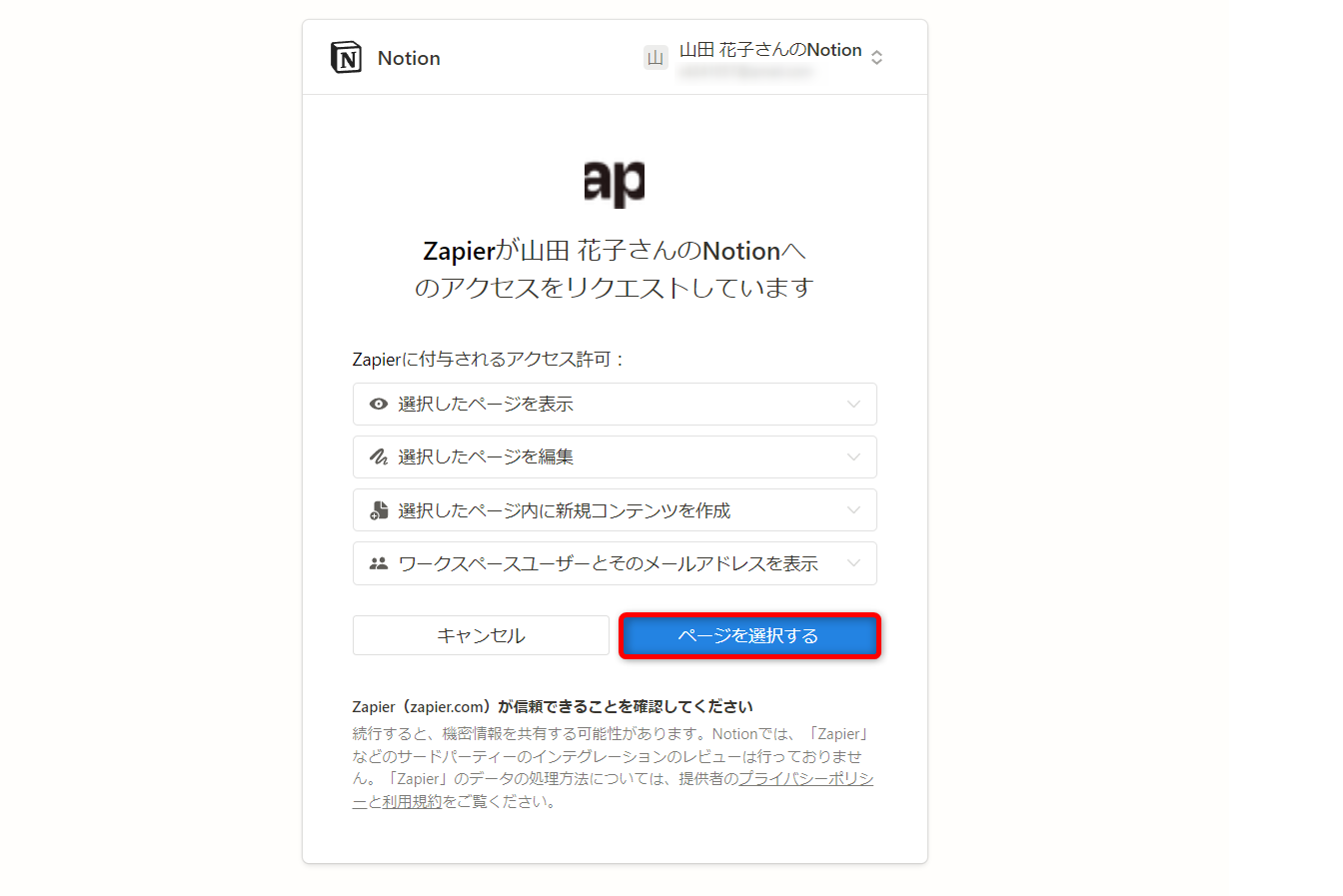Image resolution: width=1343 pixels, height=896 pixels.
Task: Click the people icon for ワークスペースユーザー
Action: coord(379,563)
